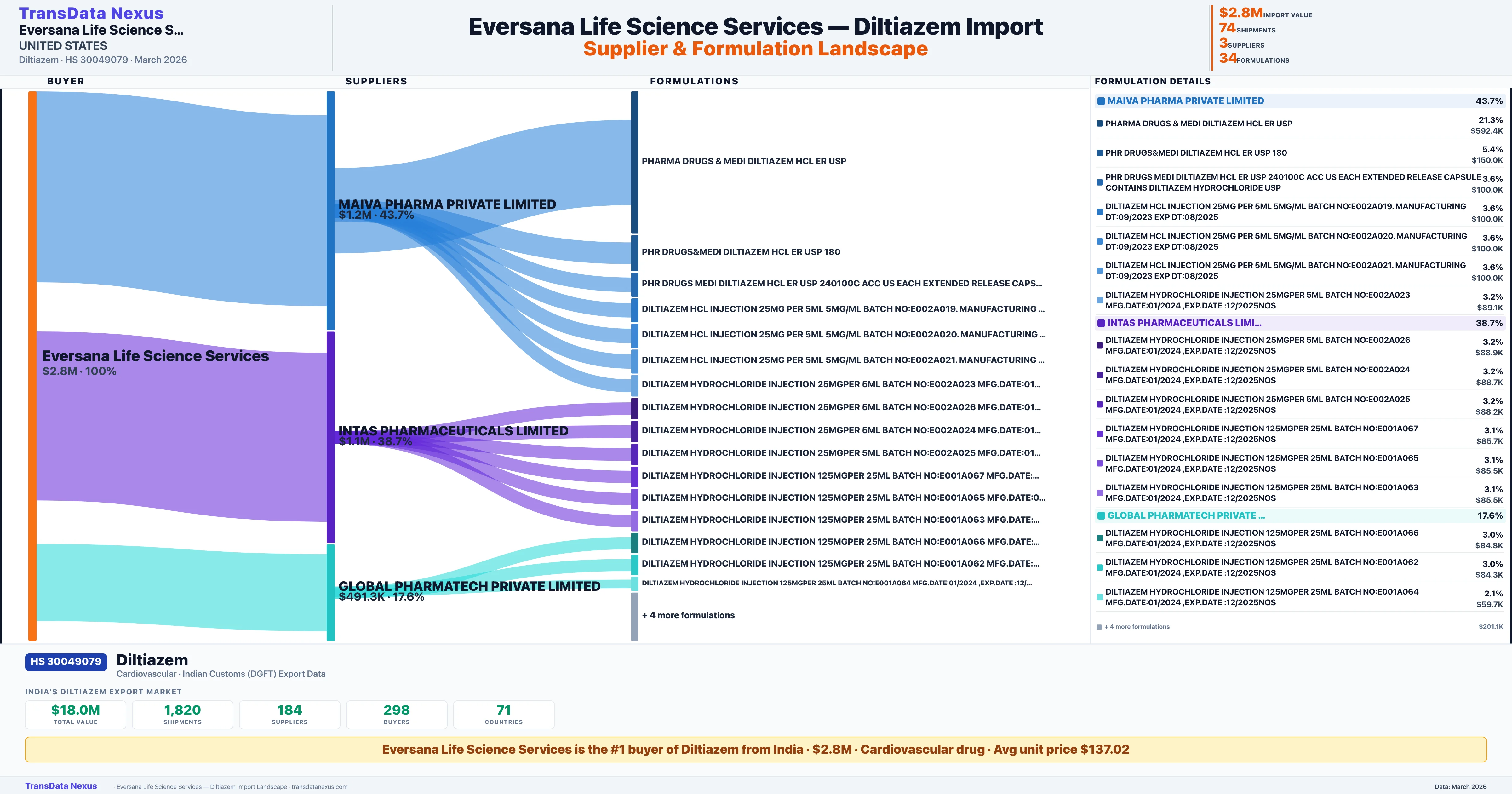Click the TransData Nexus logo title
Image resolution: width=1512 pixels, height=794 pixels.
(x=91, y=13)
